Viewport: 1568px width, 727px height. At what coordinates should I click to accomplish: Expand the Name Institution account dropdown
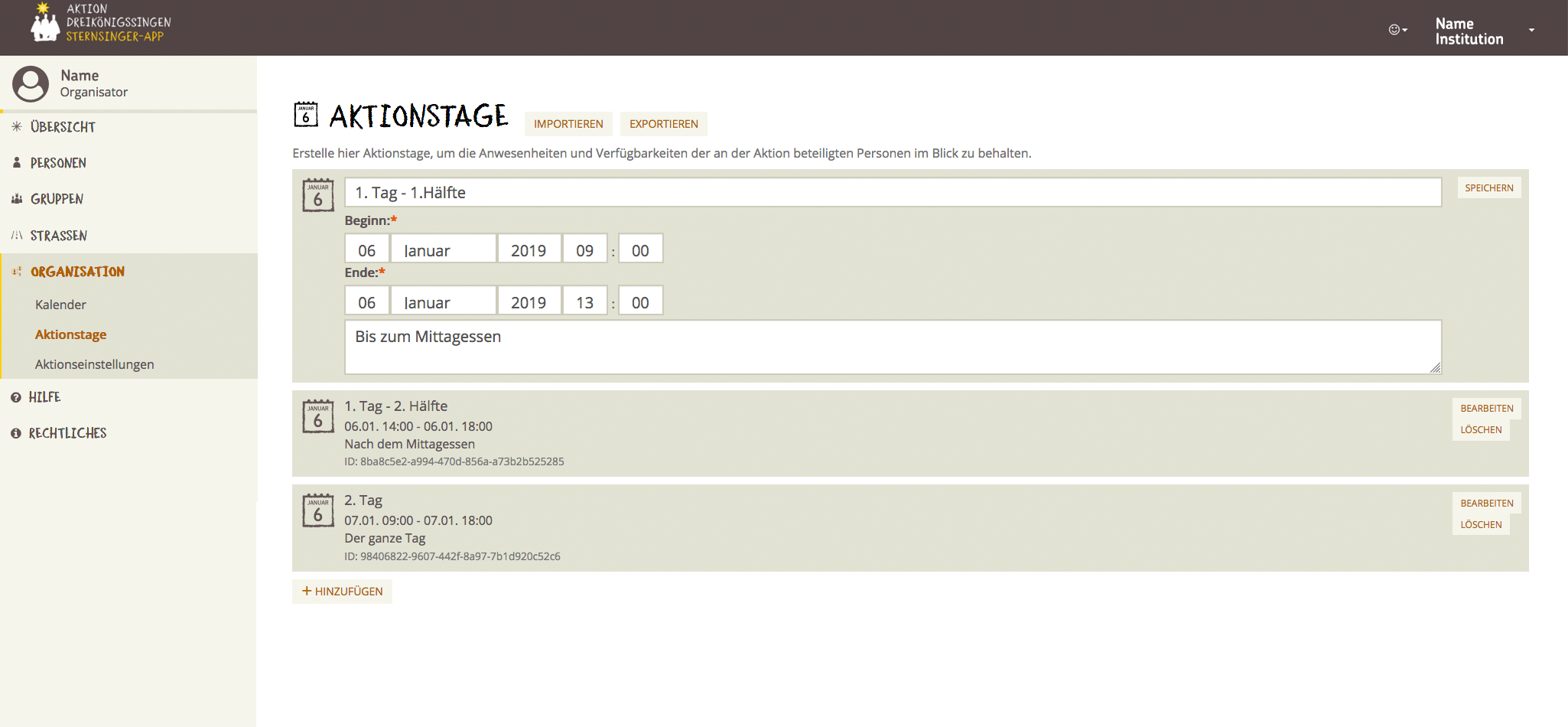pyautogui.click(x=1484, y=31)
